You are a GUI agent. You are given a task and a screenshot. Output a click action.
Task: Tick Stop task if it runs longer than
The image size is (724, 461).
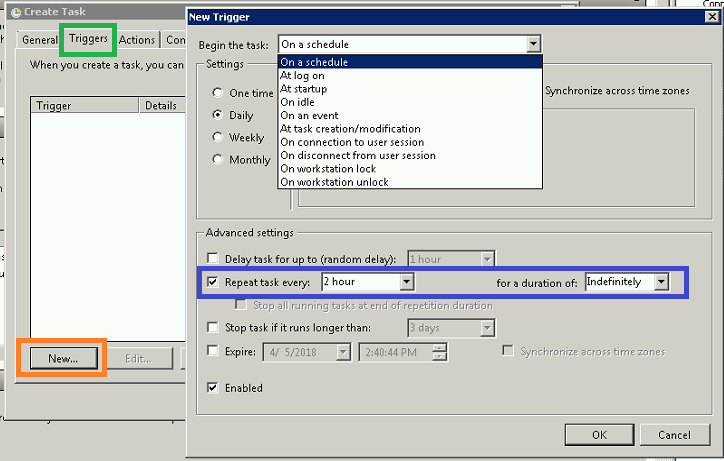213,328
